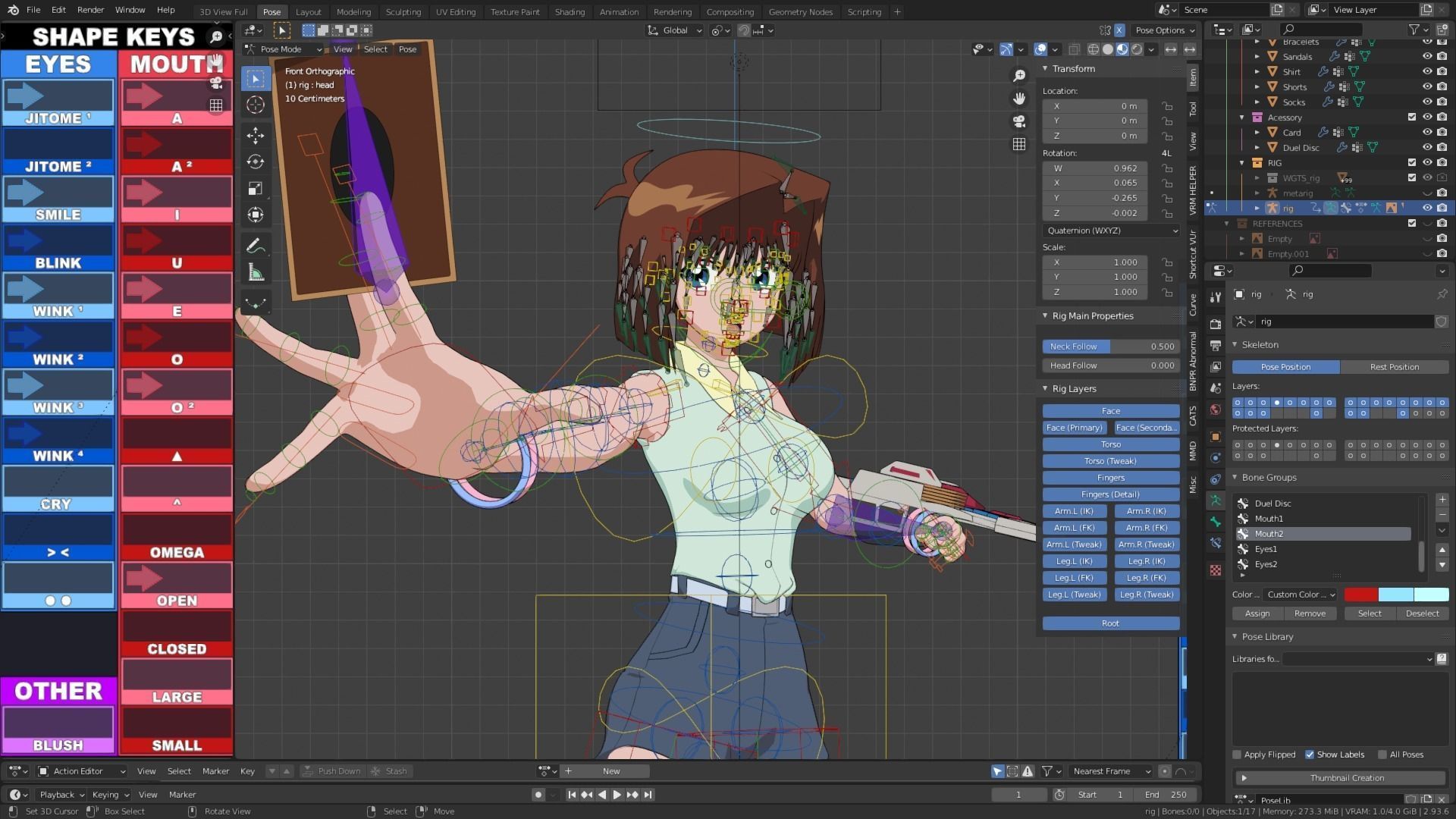1456x819 pixels.
Task: Select the Rotate tool
Action: [x=256, y=162]
